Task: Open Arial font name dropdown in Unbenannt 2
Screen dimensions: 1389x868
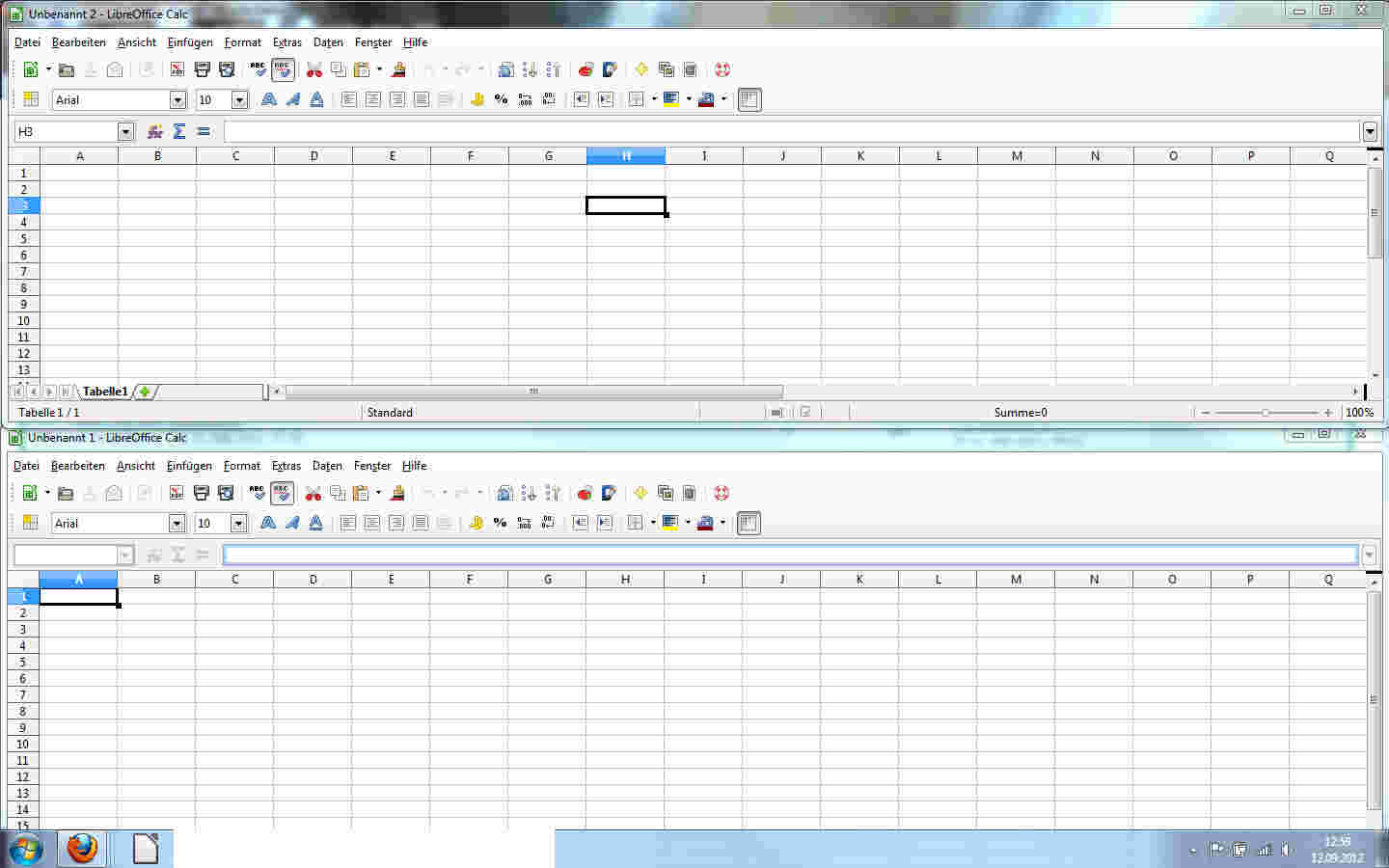Action: pyautogui.click(x=177, y=99)
